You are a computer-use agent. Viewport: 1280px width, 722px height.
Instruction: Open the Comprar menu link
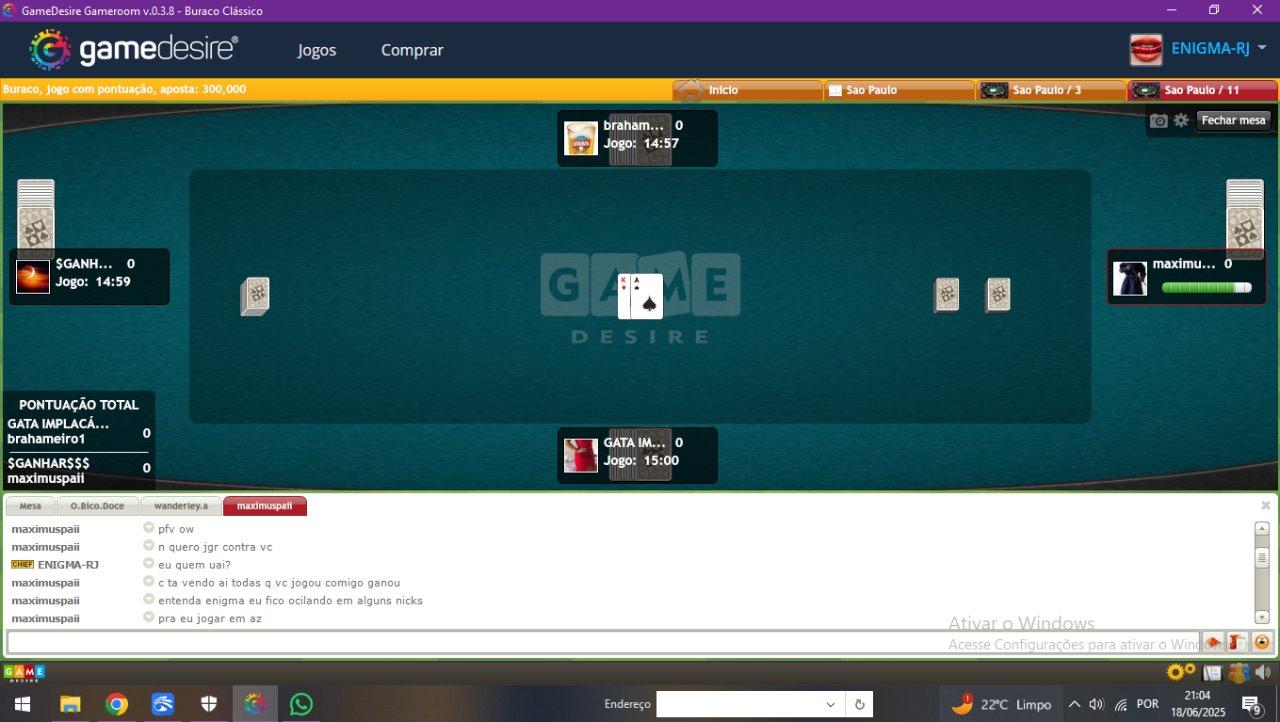[x=412, y=50]
